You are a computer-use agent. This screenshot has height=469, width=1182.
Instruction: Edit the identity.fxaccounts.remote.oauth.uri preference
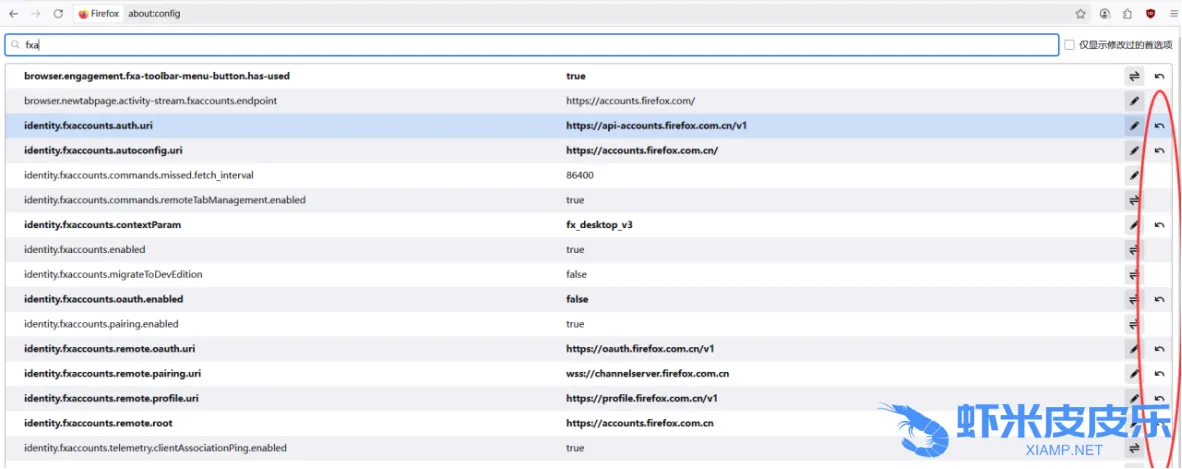coord(1134,349)
